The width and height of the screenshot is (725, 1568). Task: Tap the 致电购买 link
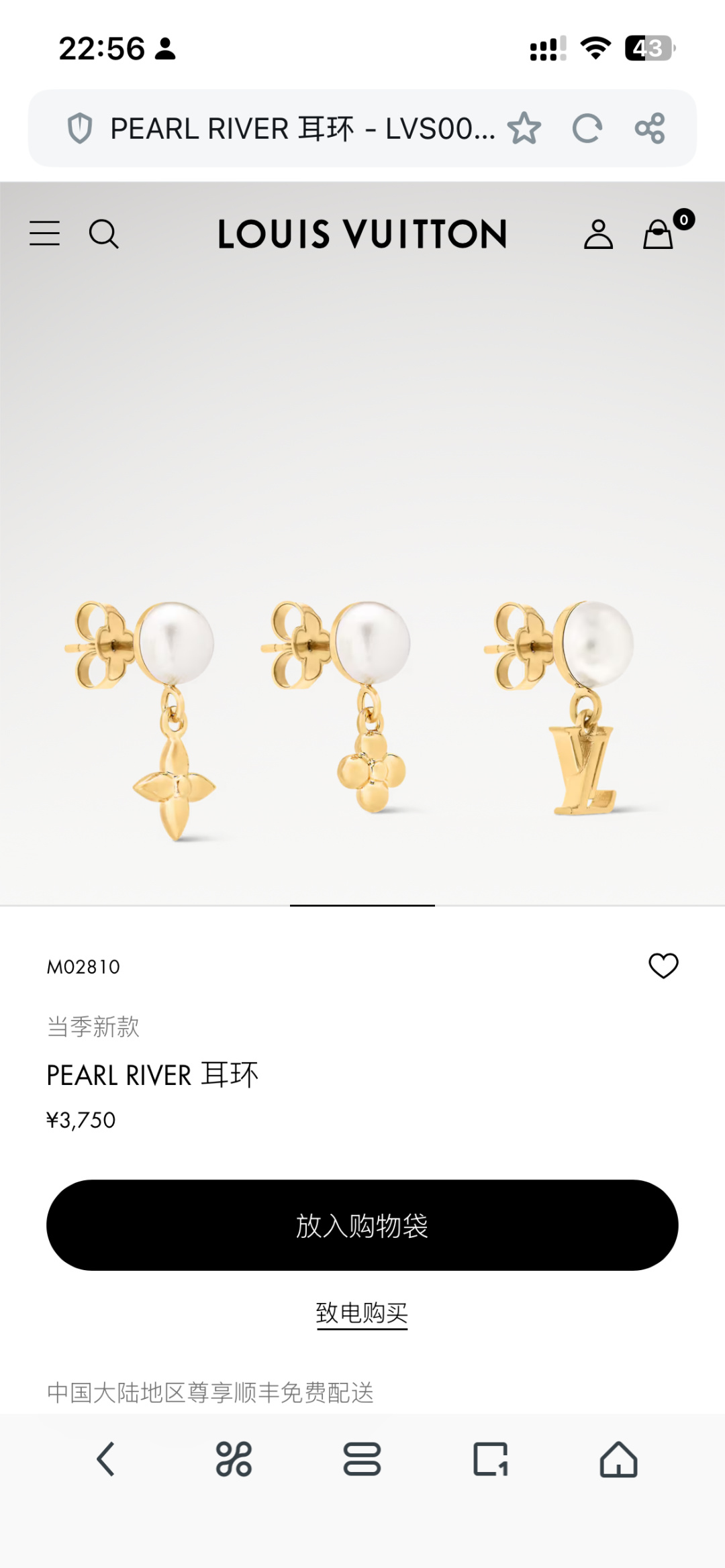click(362, 1313)
